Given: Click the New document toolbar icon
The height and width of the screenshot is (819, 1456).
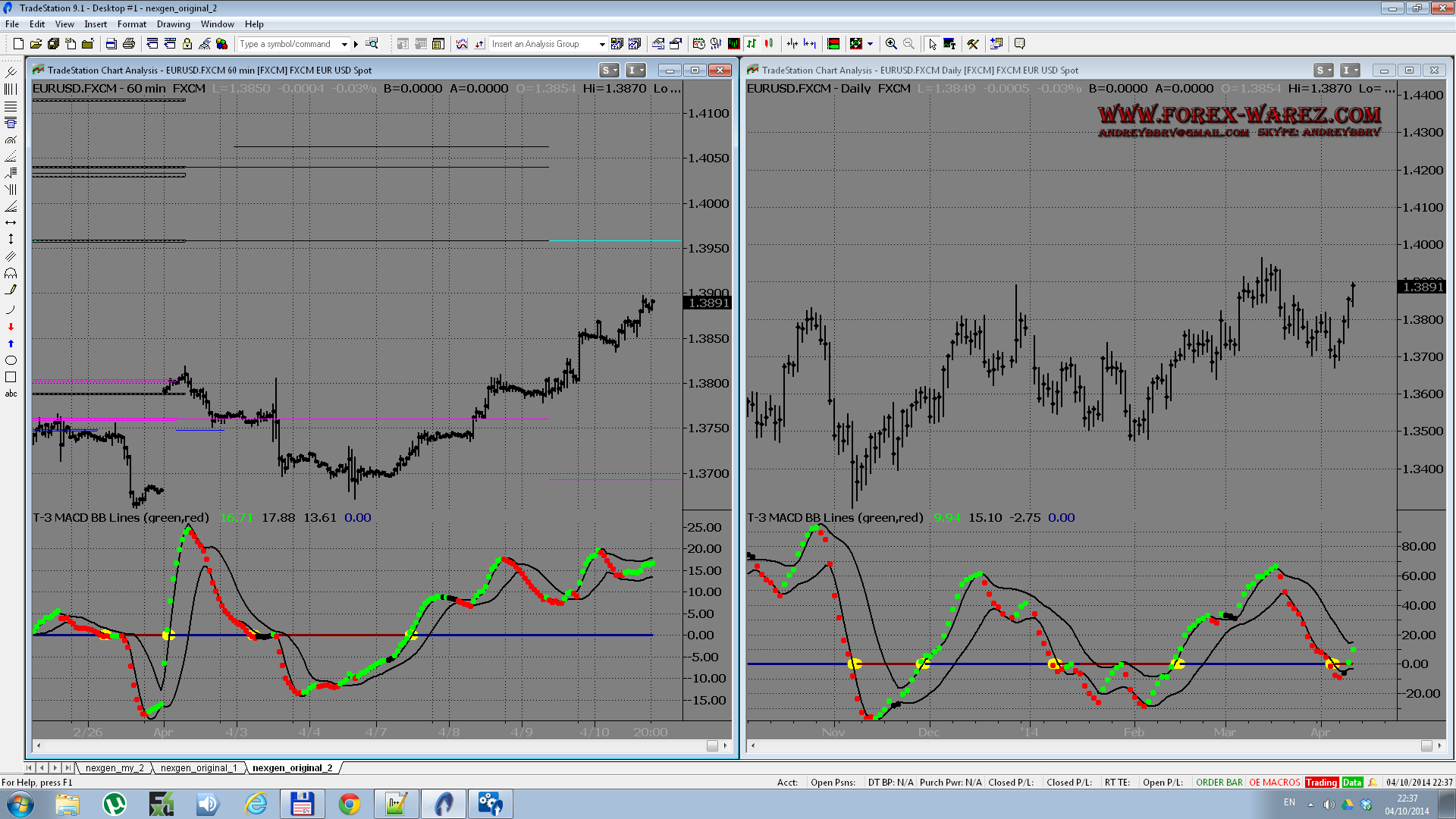Looking at the screenshot, I should (x=18, y=44).
